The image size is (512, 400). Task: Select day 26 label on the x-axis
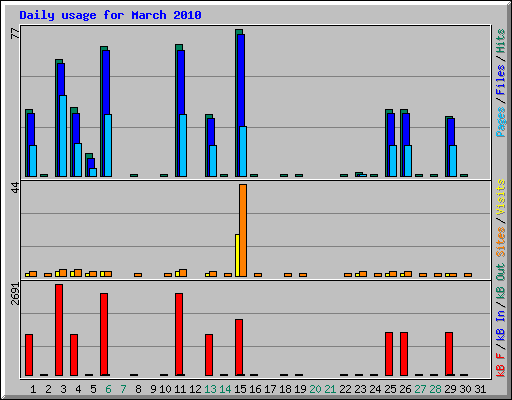click(x=405, y=389)
